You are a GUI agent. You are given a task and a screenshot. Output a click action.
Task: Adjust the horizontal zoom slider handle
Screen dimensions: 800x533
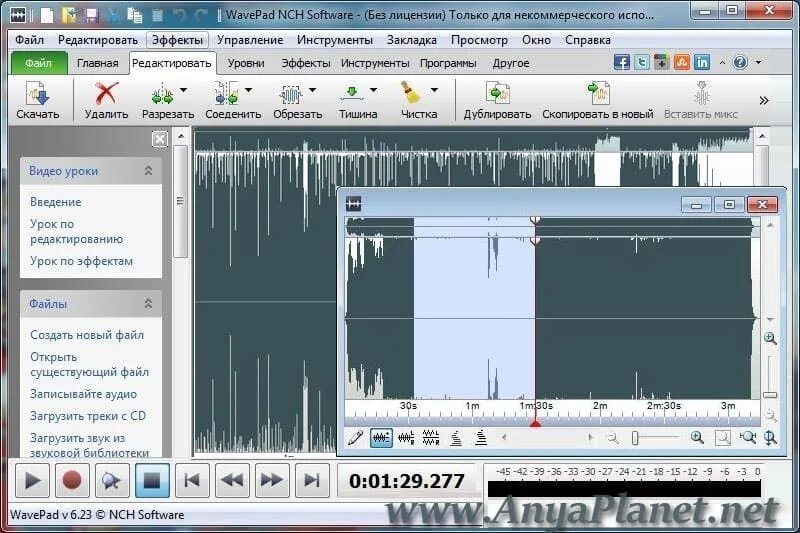tap(635, 438)
